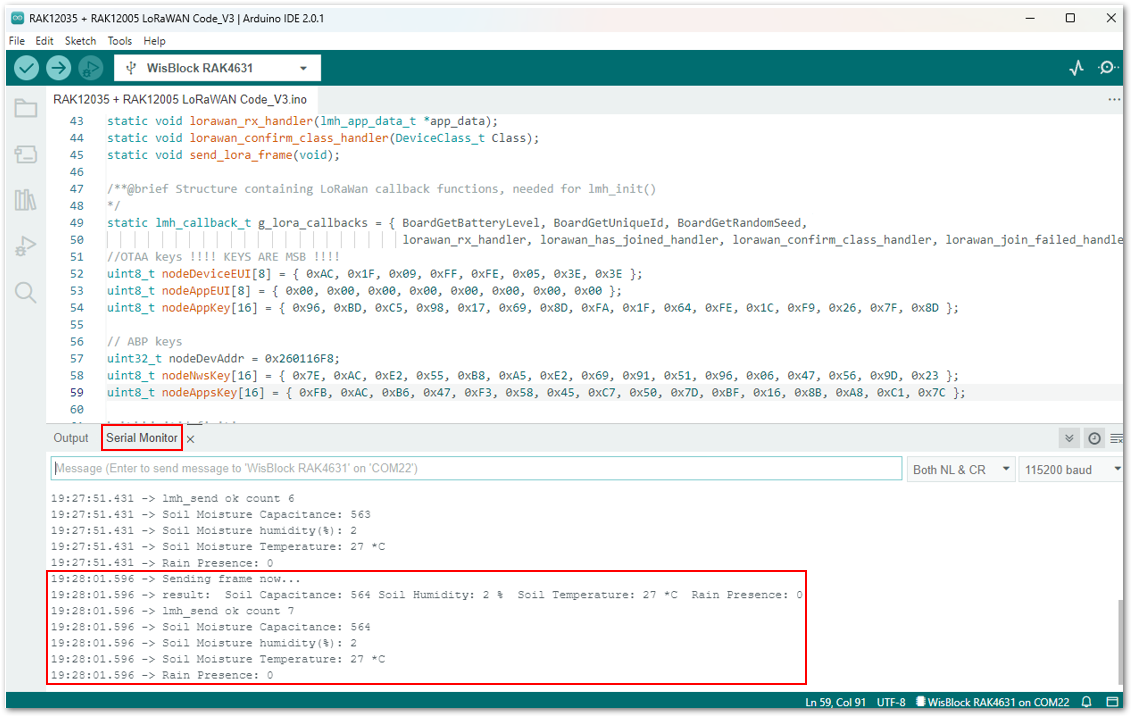
Task: Switch to the Serial Monitor tab
Action: [142, 438]
